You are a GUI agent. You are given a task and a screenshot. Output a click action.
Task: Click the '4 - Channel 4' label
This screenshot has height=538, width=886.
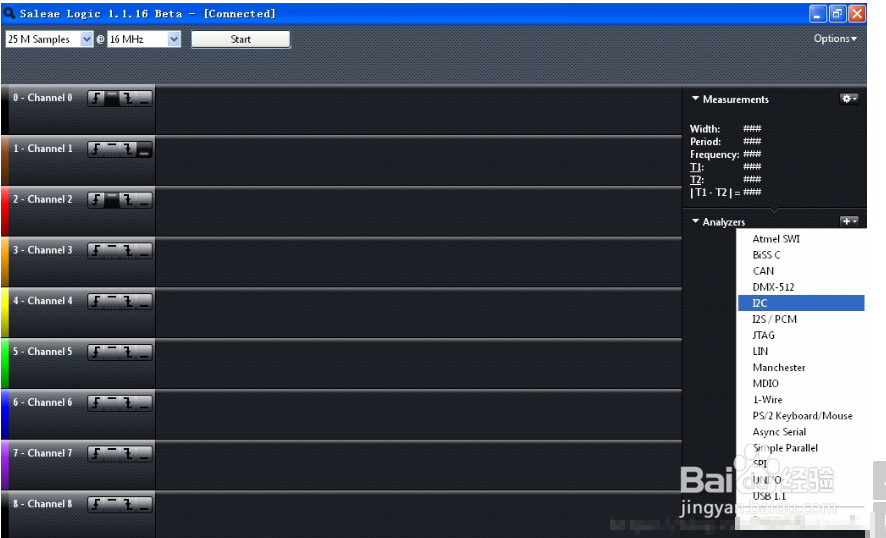(x=42, y=301)
